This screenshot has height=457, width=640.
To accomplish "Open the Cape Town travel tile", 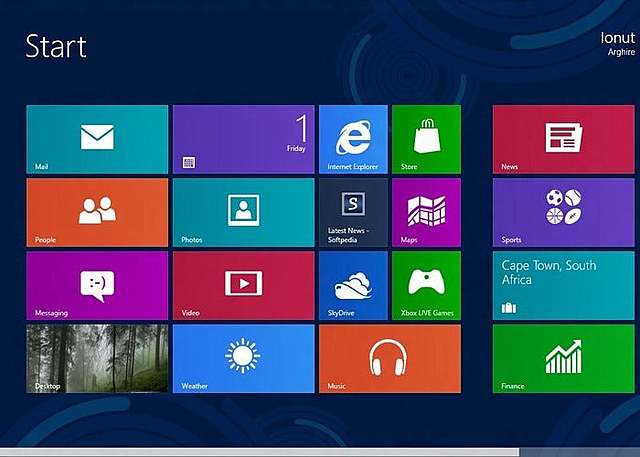I will coord(564,286).
